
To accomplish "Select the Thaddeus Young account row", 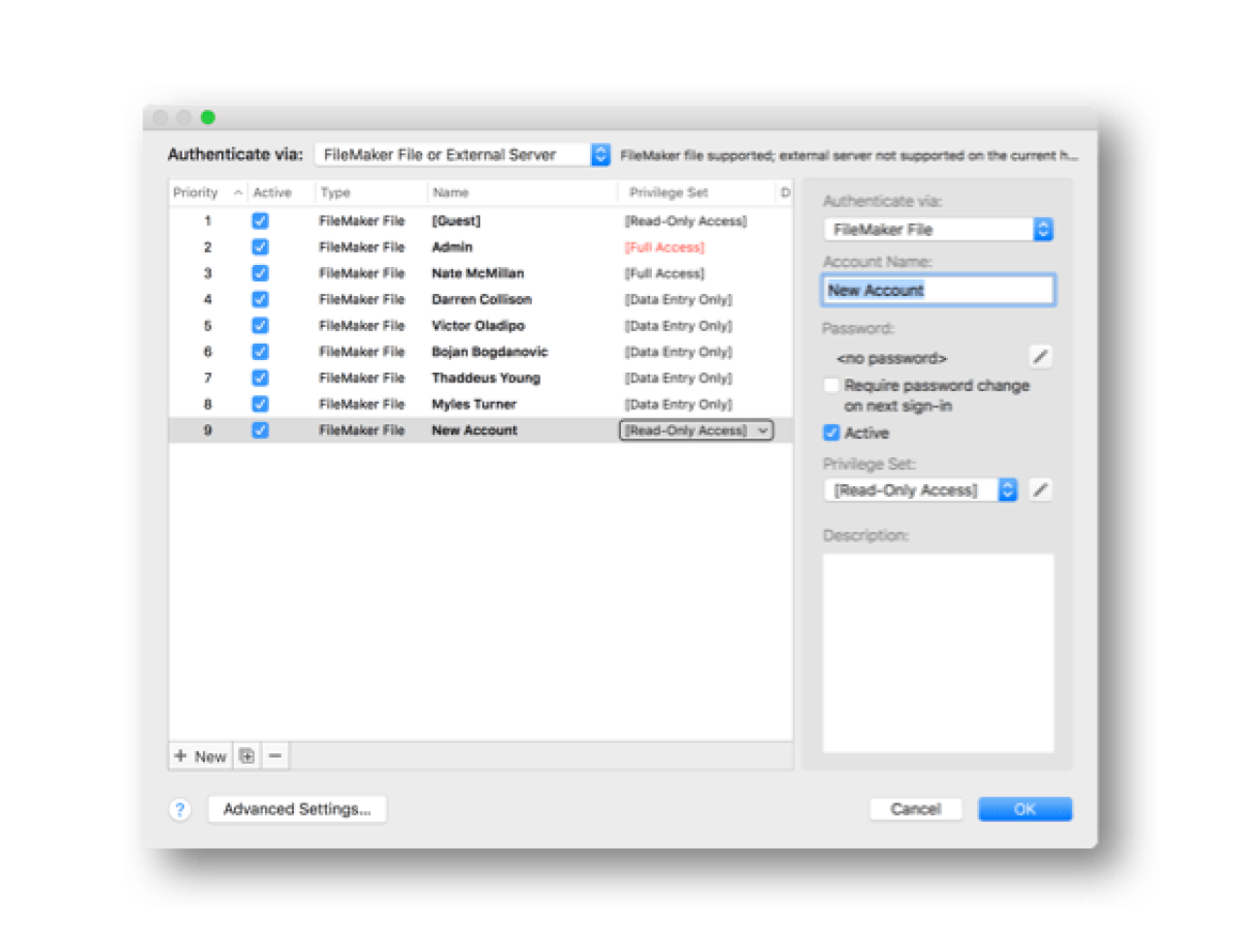I will tap(480, 378).
